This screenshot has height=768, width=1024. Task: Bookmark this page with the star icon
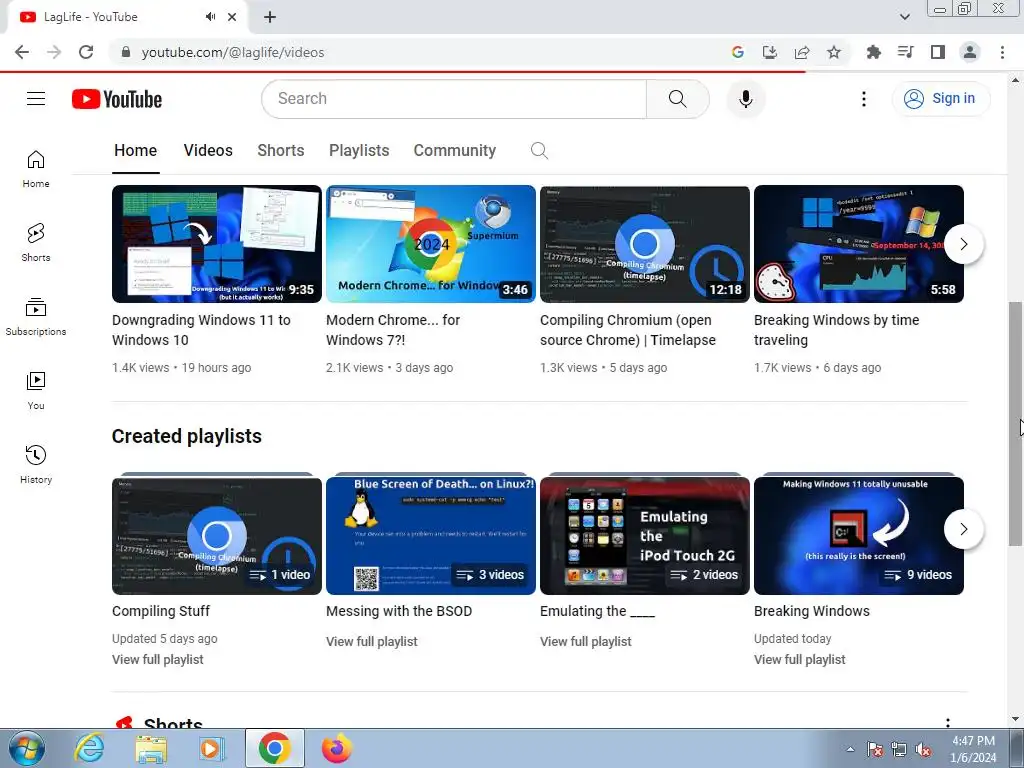coord(834,52)
